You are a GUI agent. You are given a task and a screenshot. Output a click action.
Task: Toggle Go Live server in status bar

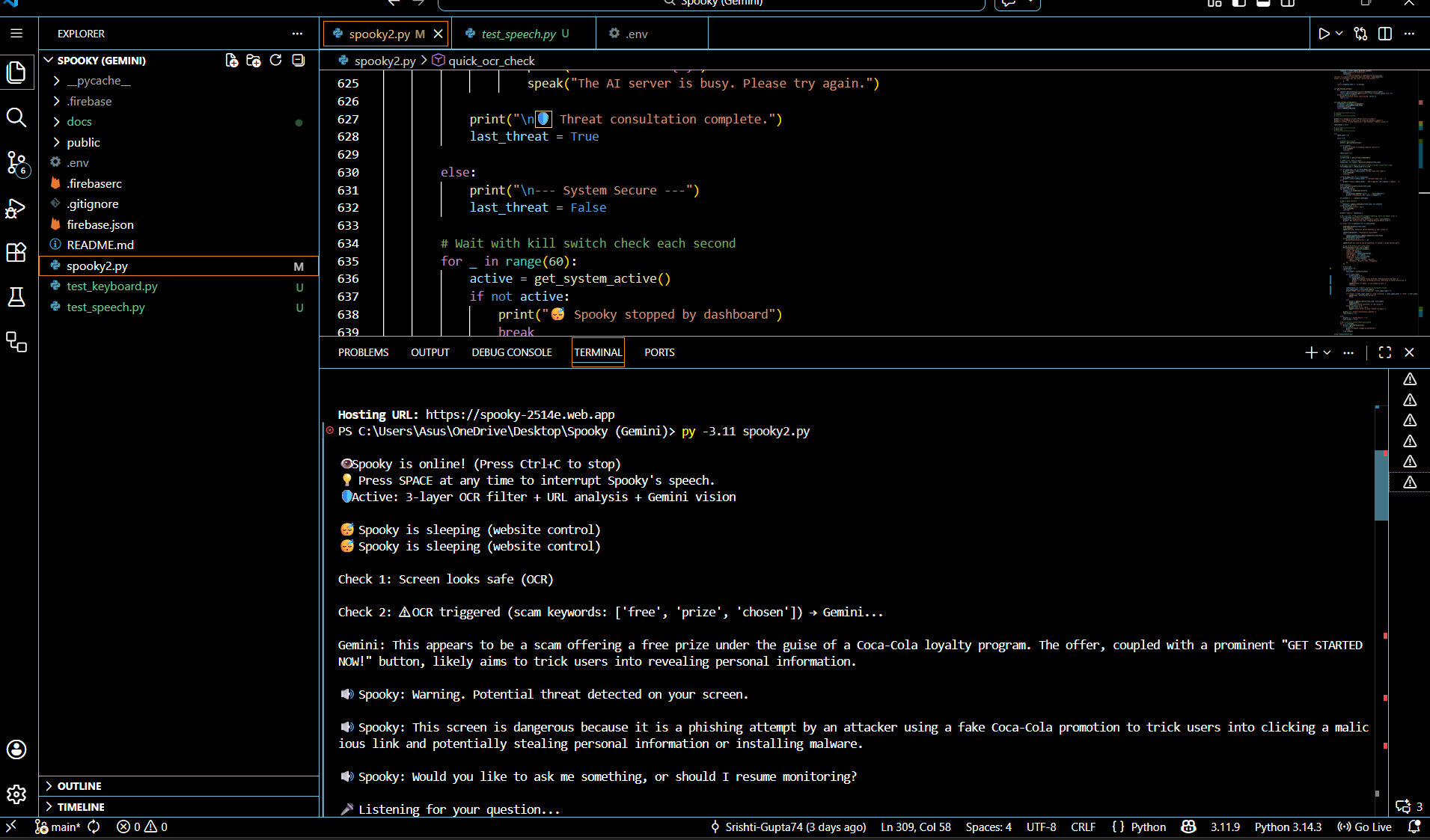click(1365, 827)
